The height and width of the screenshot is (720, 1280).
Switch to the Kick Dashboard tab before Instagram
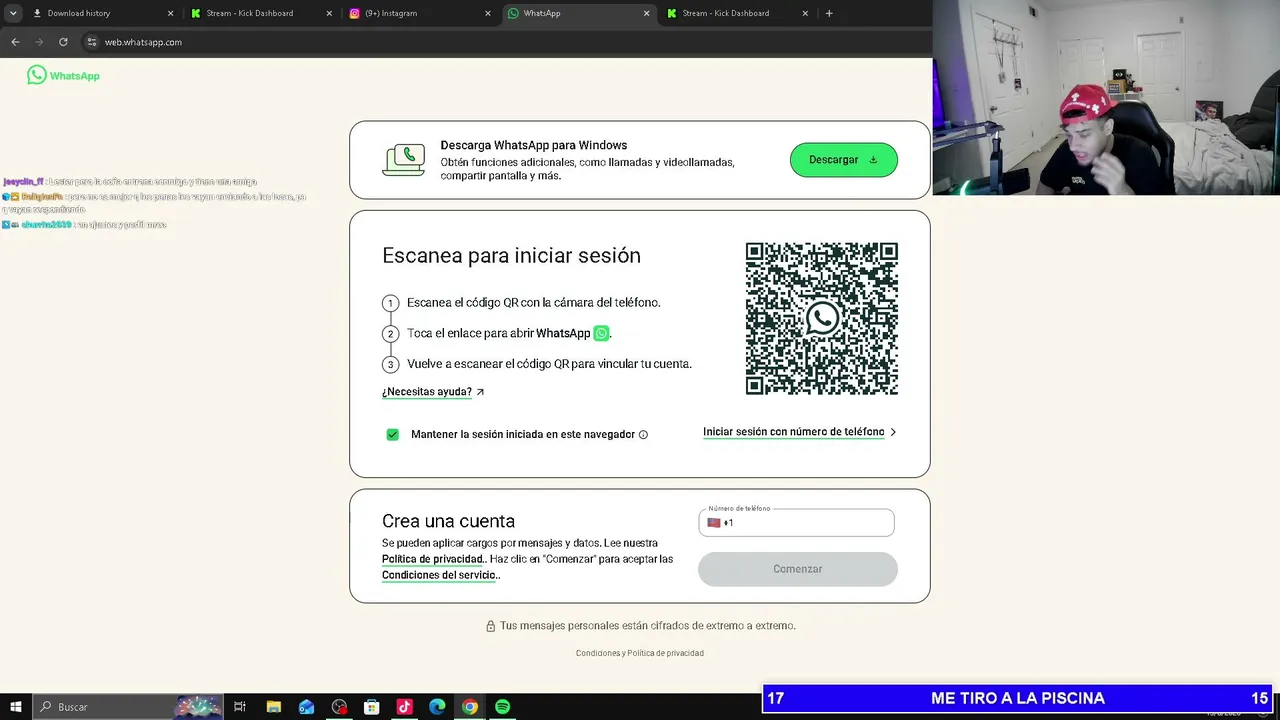260,13
